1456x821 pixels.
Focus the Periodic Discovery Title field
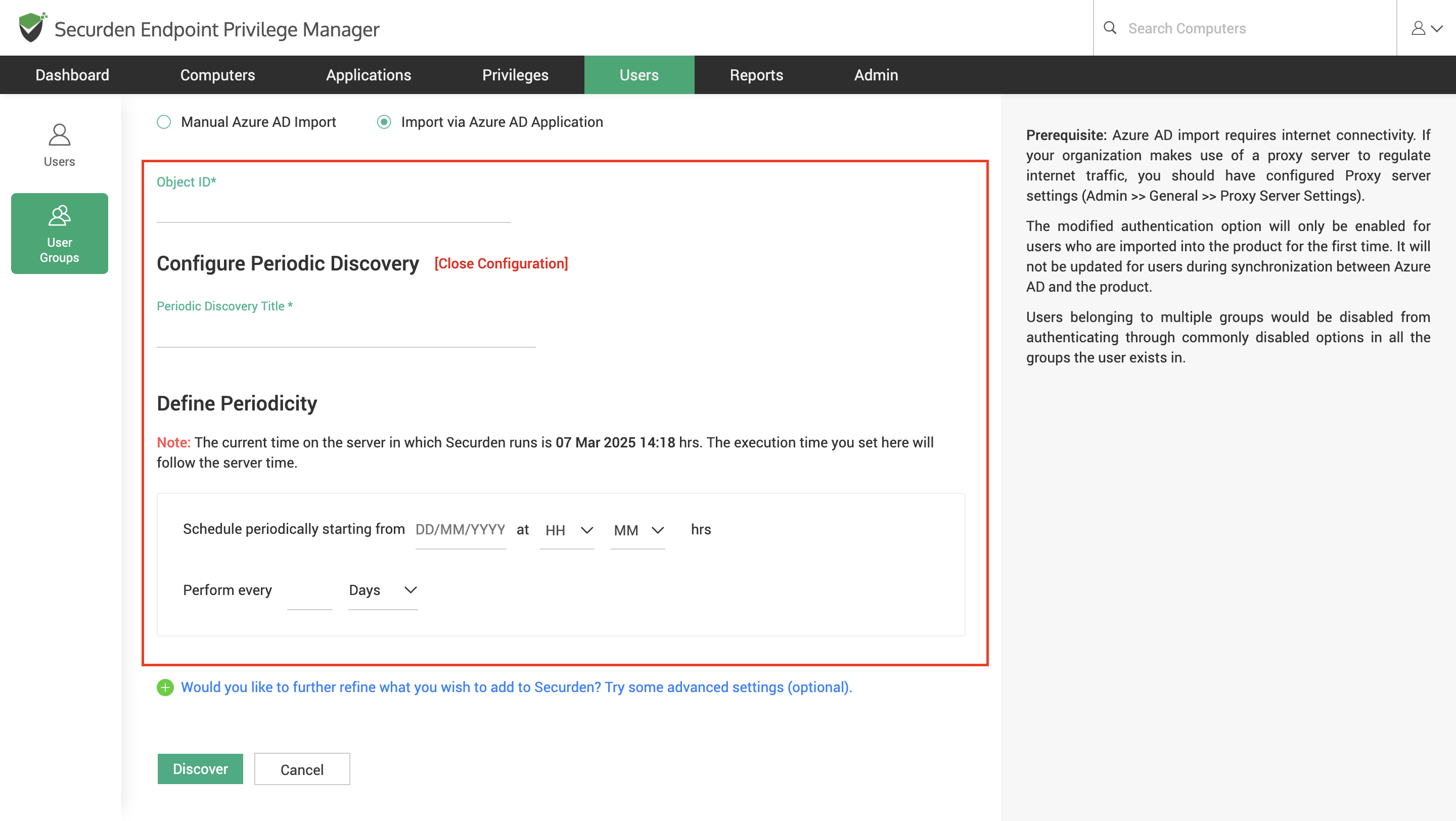point(346,333)
